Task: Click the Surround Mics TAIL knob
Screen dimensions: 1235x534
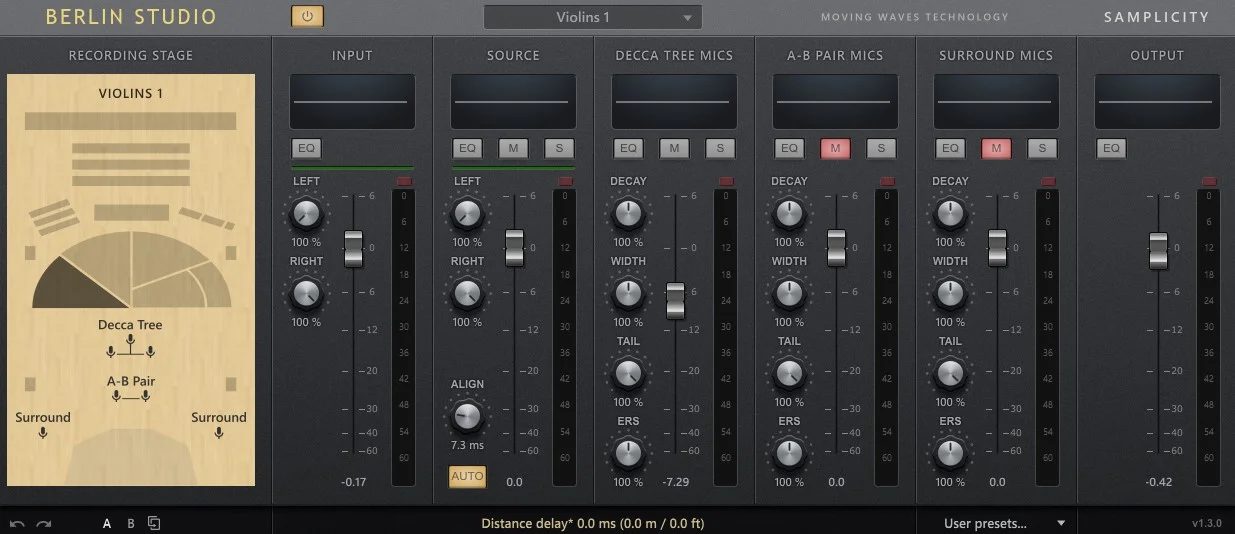Action: tap(950, 373)
